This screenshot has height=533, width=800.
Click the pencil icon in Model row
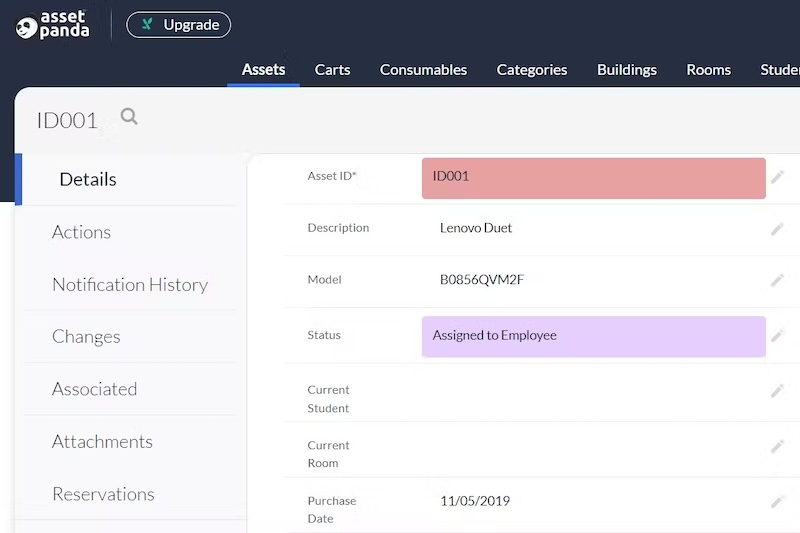(x=777, y=281)
